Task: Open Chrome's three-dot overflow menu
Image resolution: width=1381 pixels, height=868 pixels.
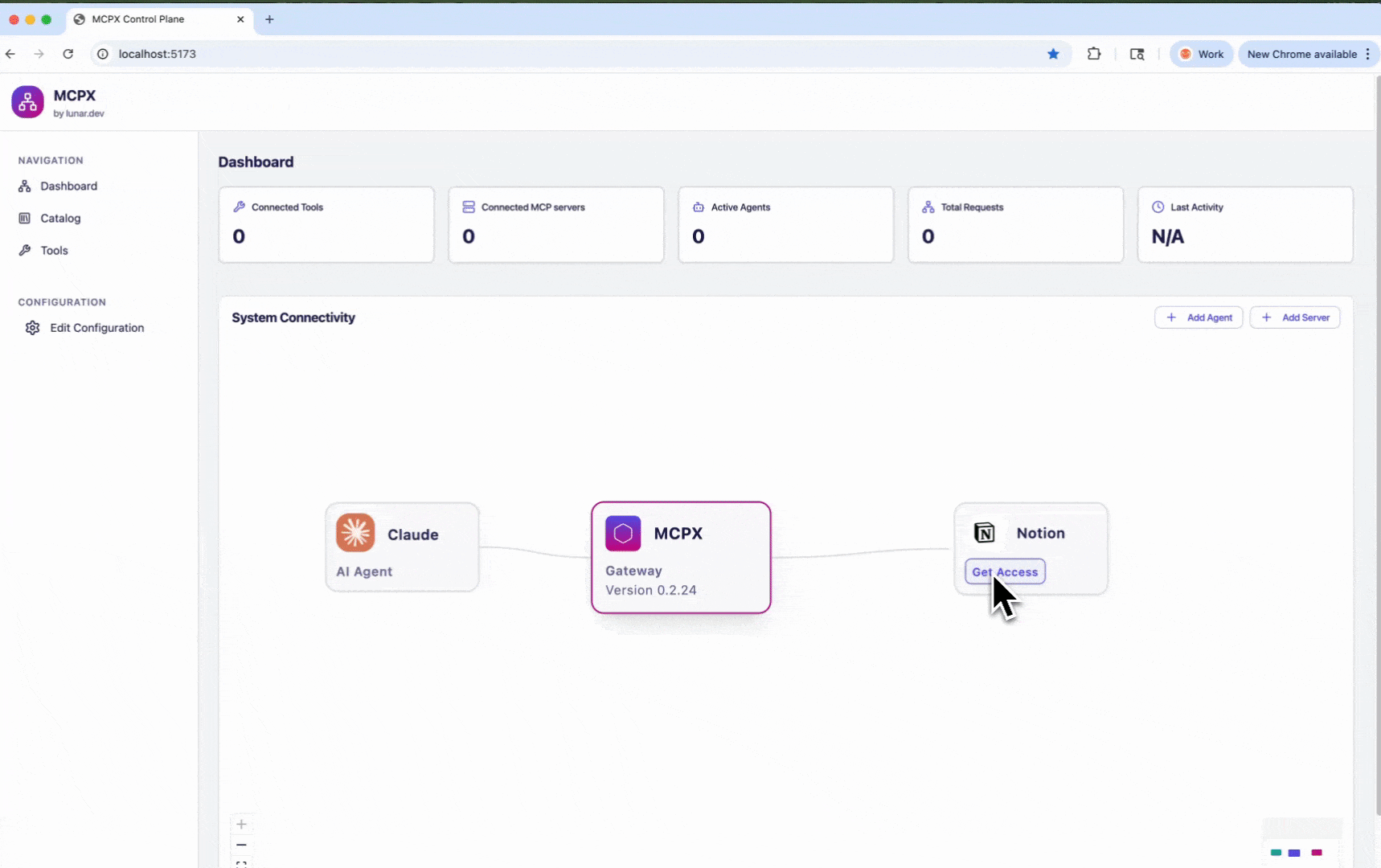Action: [1370, 54]
